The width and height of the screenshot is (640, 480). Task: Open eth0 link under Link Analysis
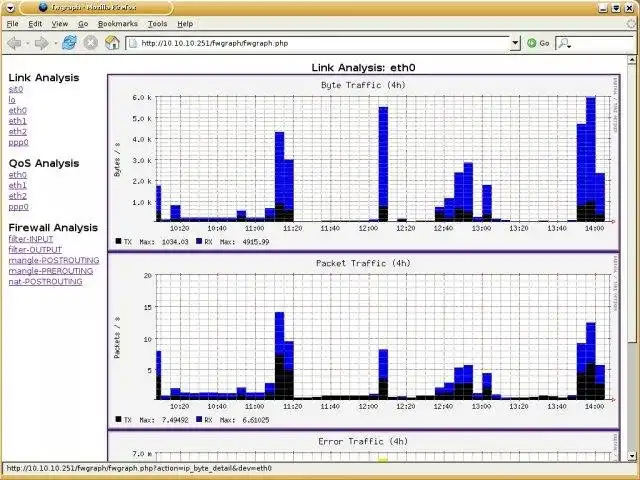(x=18, y=110)
